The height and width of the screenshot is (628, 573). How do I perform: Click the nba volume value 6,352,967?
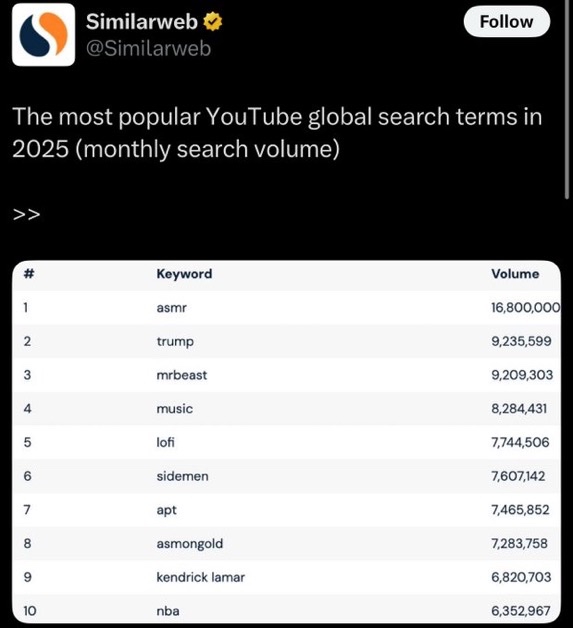(x=521, y=611)
